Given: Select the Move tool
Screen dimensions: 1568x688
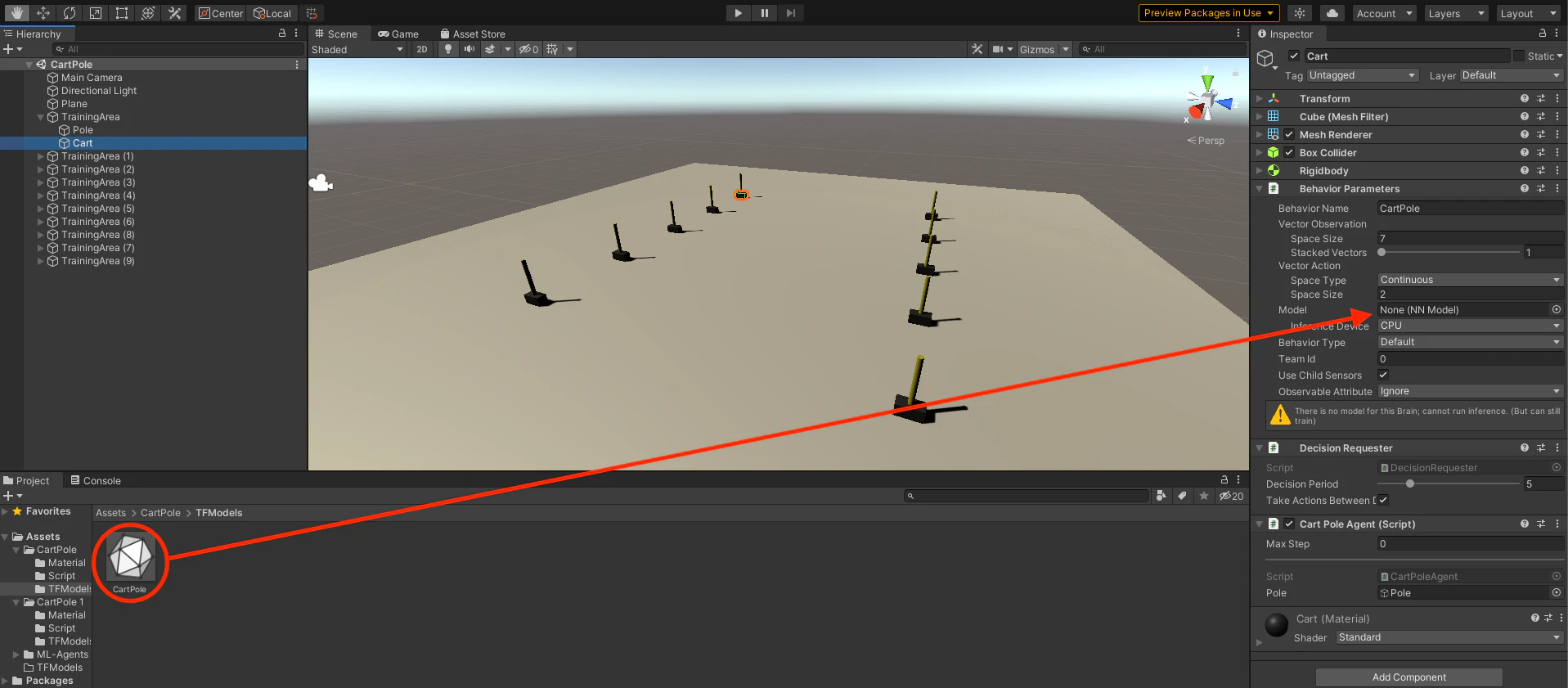Looking at the screenshot, I should [x=43, y=13].
